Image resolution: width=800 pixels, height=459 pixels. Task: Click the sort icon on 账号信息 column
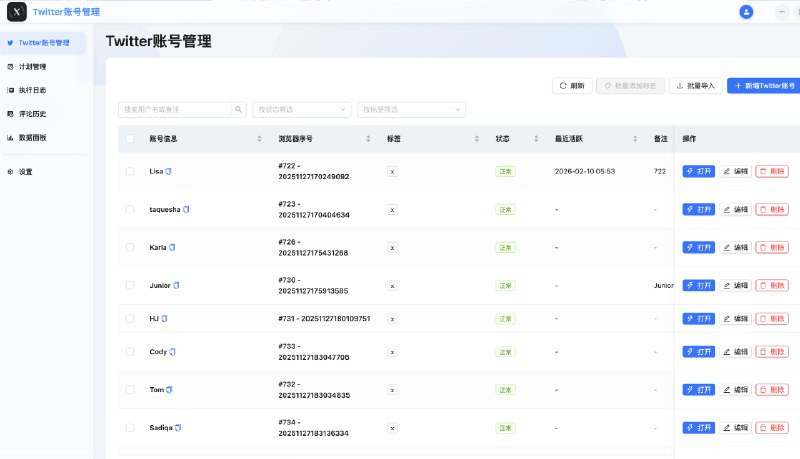259,139
